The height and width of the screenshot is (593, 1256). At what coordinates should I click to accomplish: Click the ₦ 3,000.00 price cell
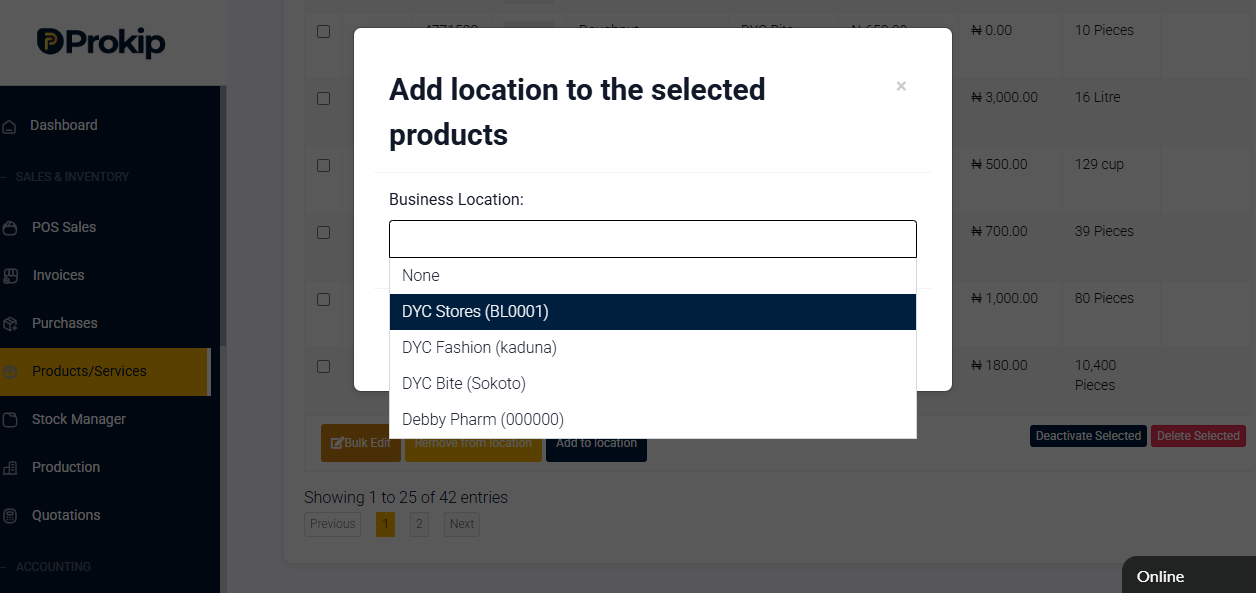(1005, 98)
